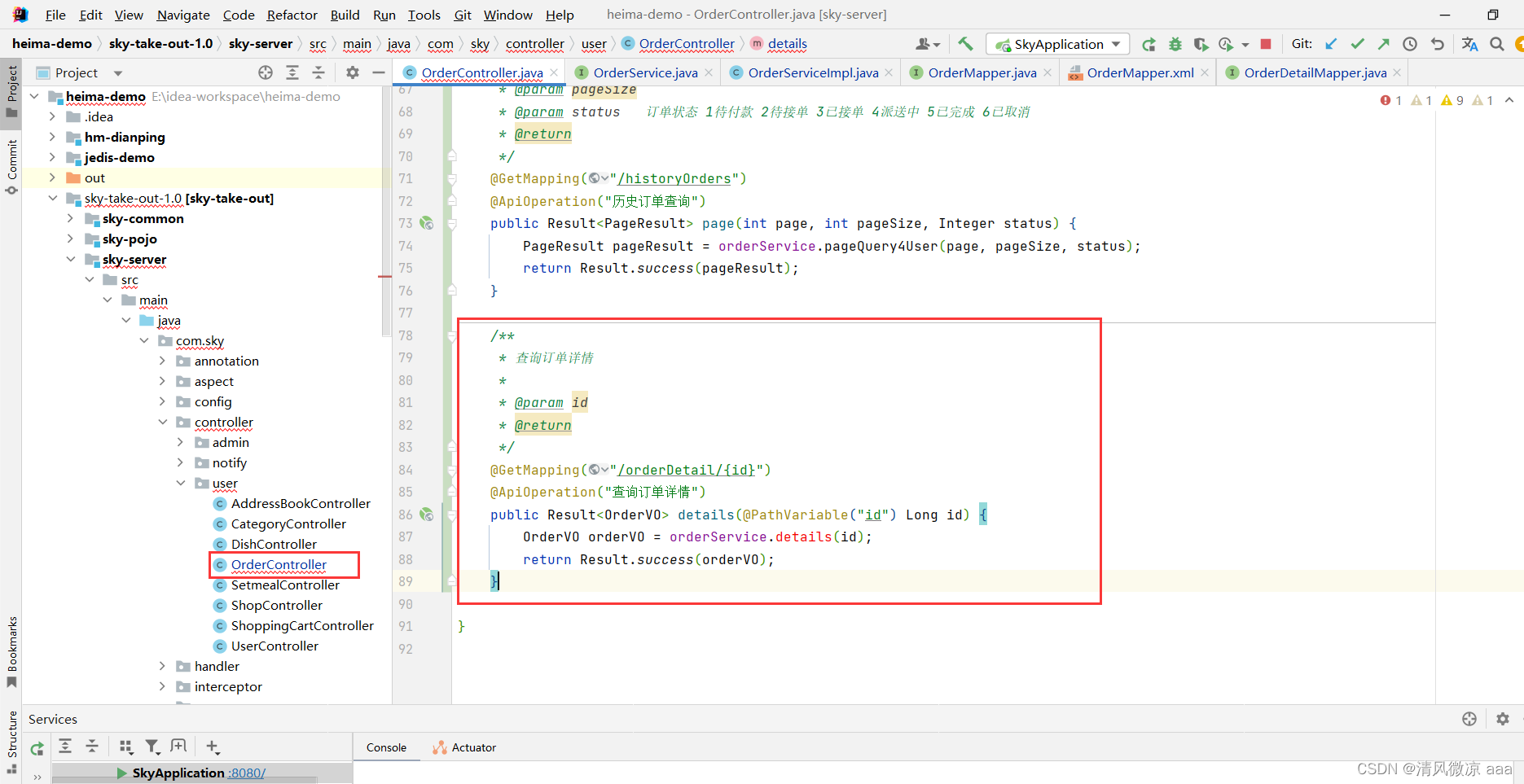The image size is (1524, 784).
Task: Open service in new tab icon
Action: click(178, 746)
